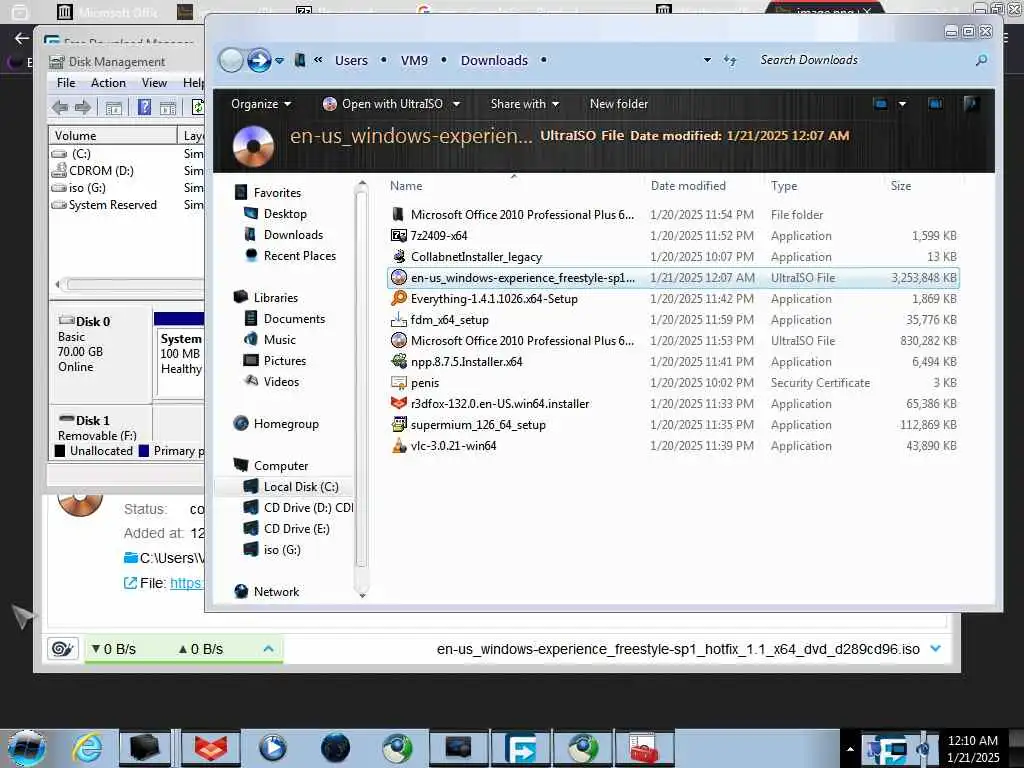Select supermium_126_64_setup file
This screenshot has height=768, width=1024.
pyautogui.click(x=673, y=424)
